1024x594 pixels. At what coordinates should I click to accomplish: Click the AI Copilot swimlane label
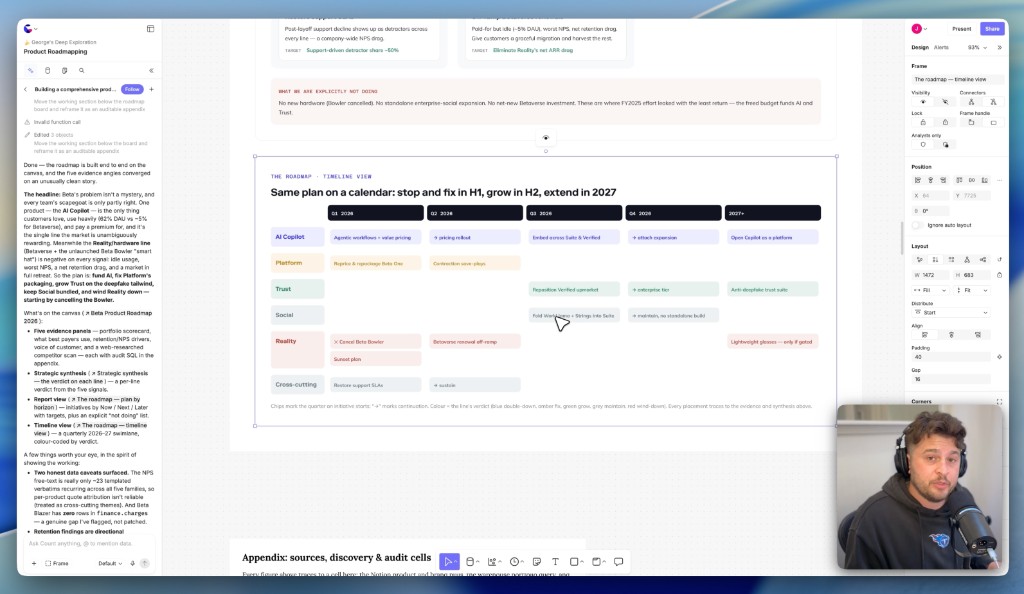coord(297,237)
